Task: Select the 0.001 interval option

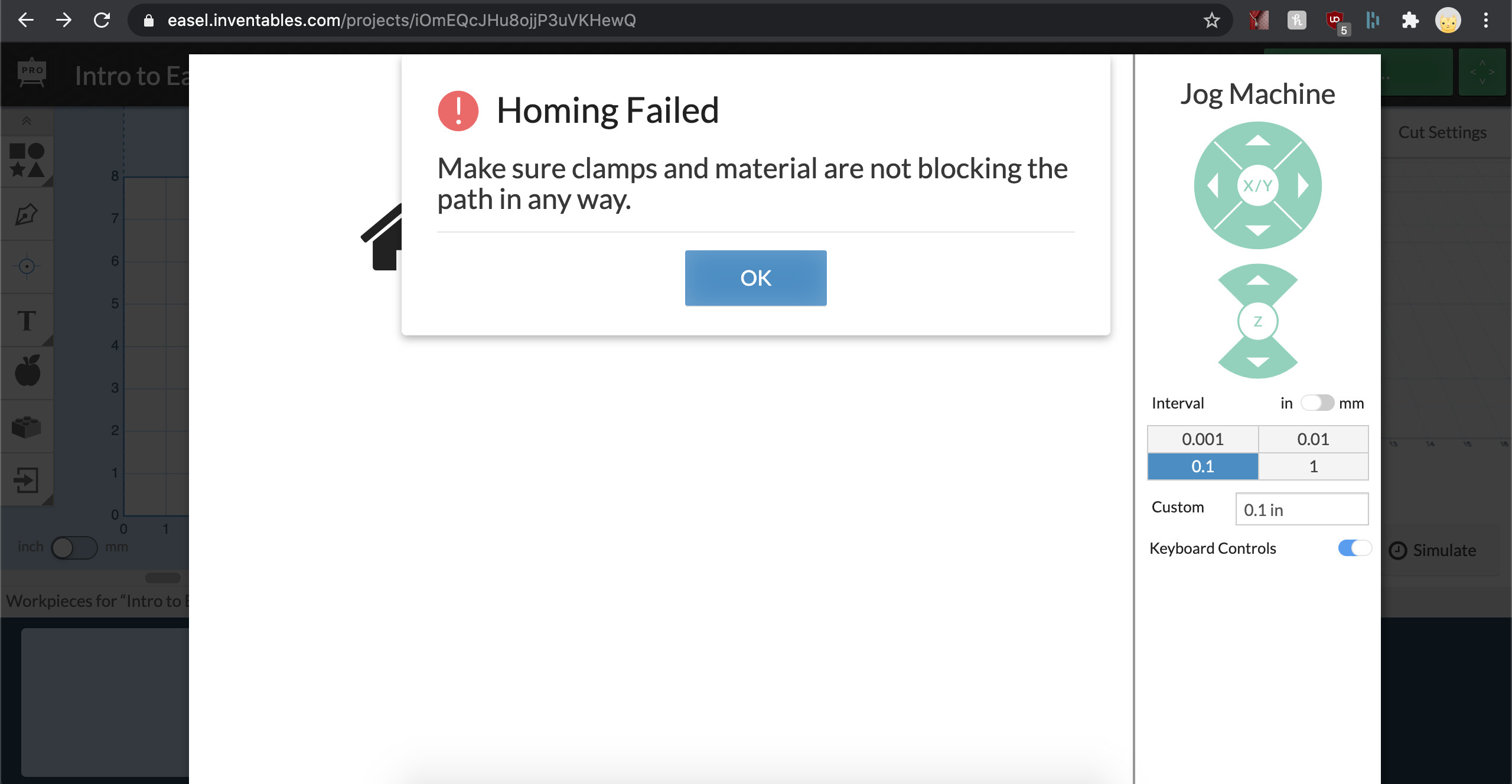Action: [x=1203, y=439]
